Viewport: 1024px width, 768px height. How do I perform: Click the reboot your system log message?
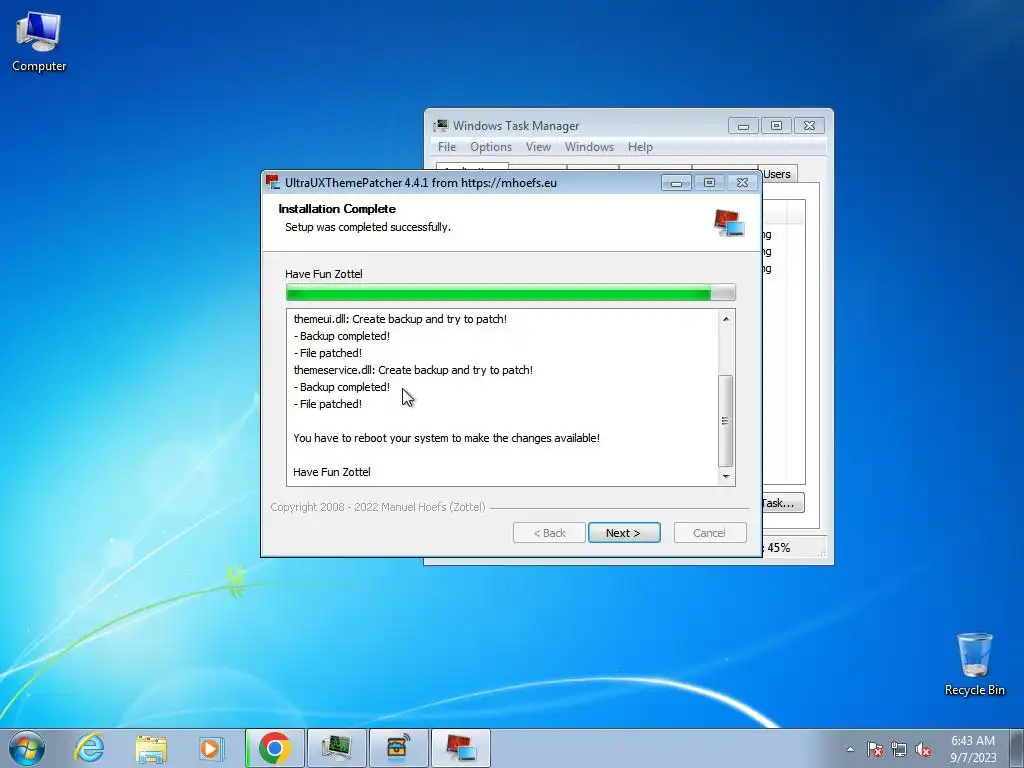[x=446, y=438]
